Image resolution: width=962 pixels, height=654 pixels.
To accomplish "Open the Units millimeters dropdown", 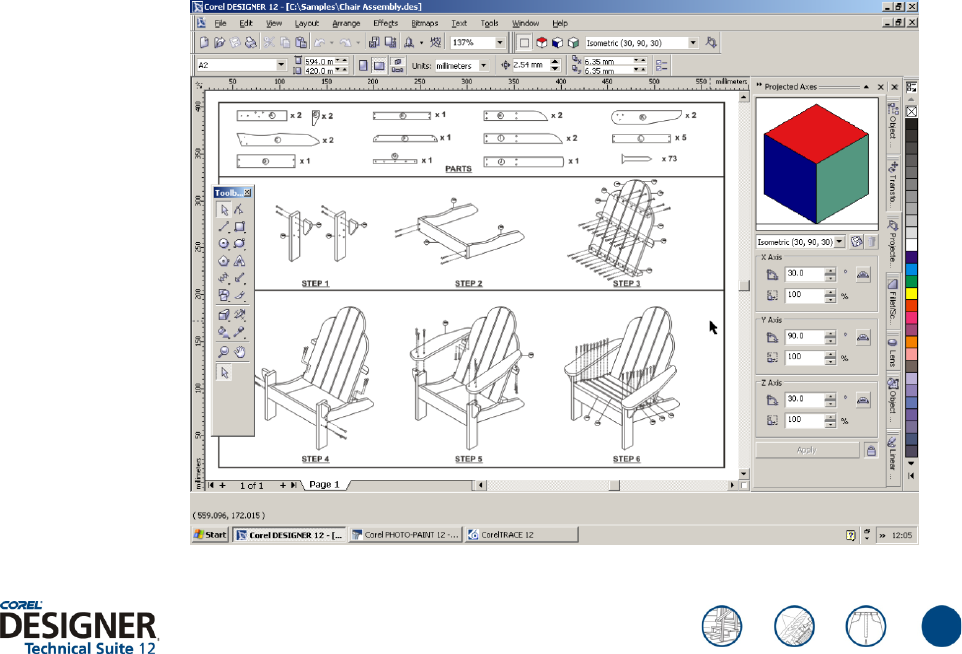I will pyautogui.click(x=483, y=65).
